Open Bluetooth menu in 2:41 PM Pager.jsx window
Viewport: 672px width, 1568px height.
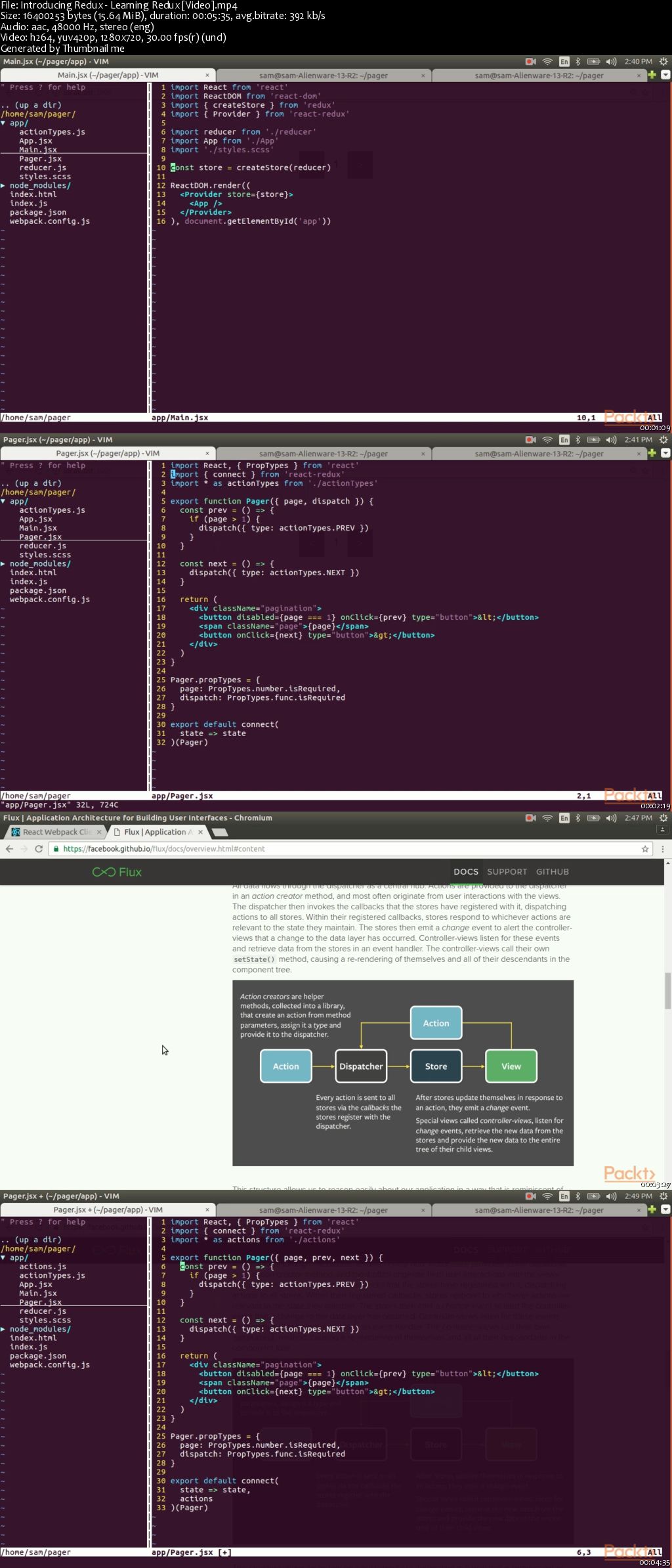(578, 439)
